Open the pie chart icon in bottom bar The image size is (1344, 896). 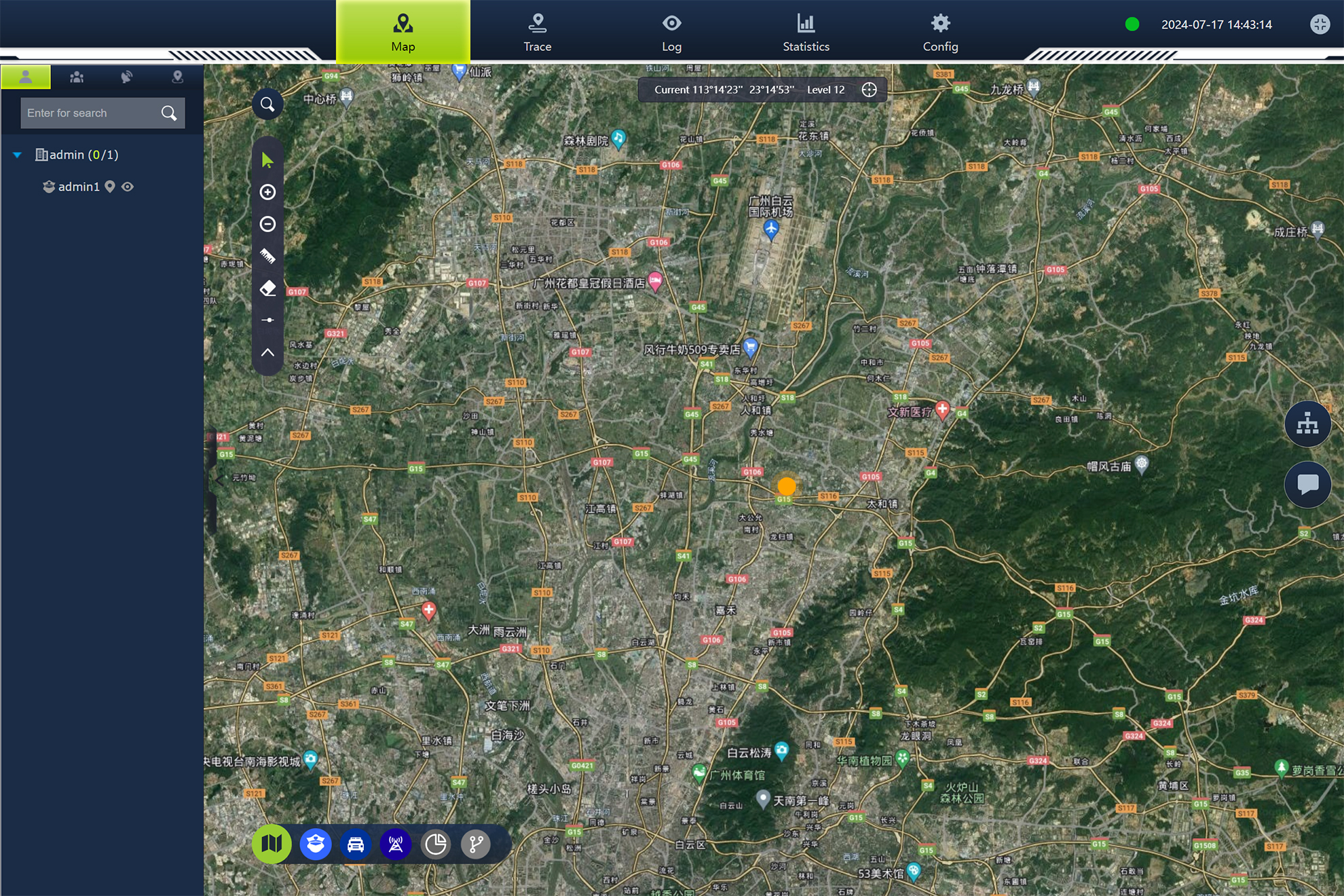(436, 844)
